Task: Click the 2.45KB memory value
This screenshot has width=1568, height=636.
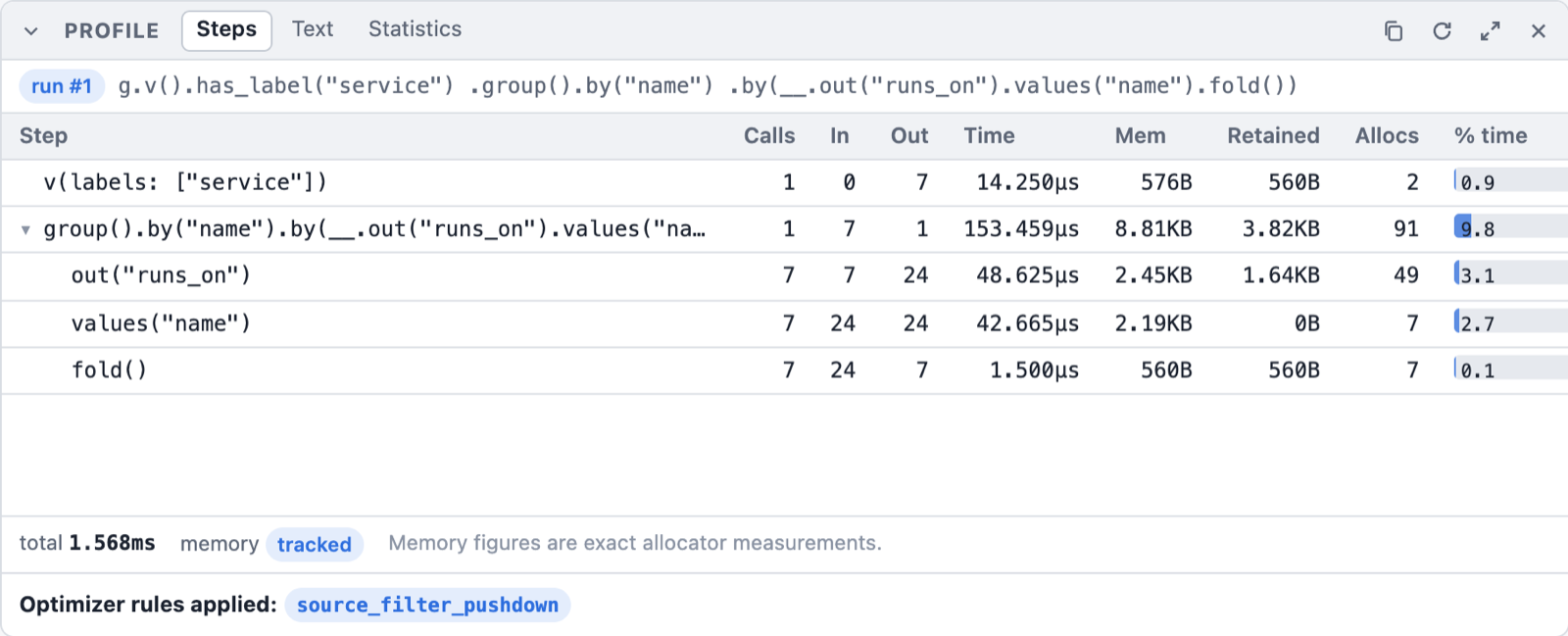Action: click(1153, 275)
